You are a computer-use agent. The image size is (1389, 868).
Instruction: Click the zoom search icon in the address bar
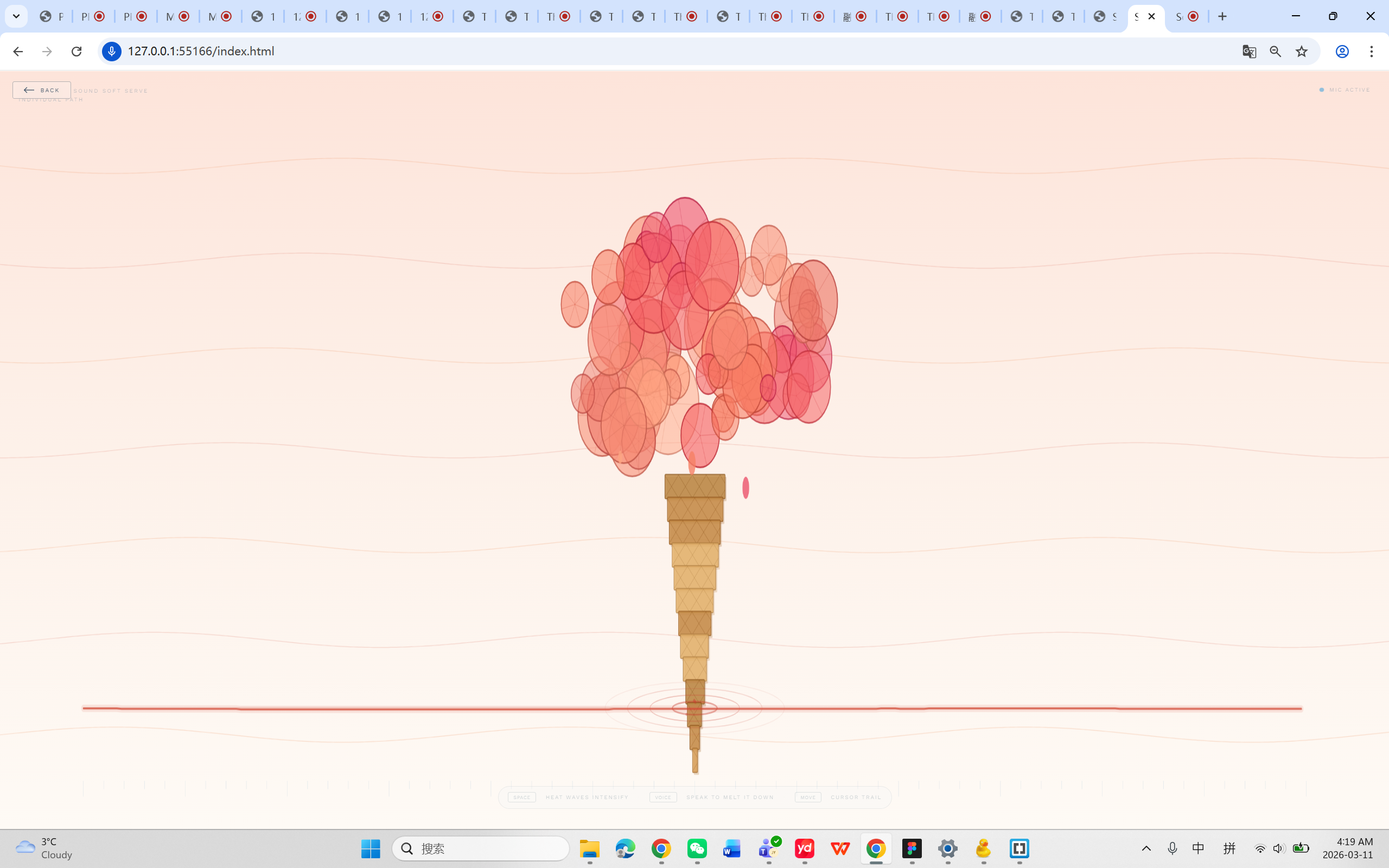(1276, 51)
